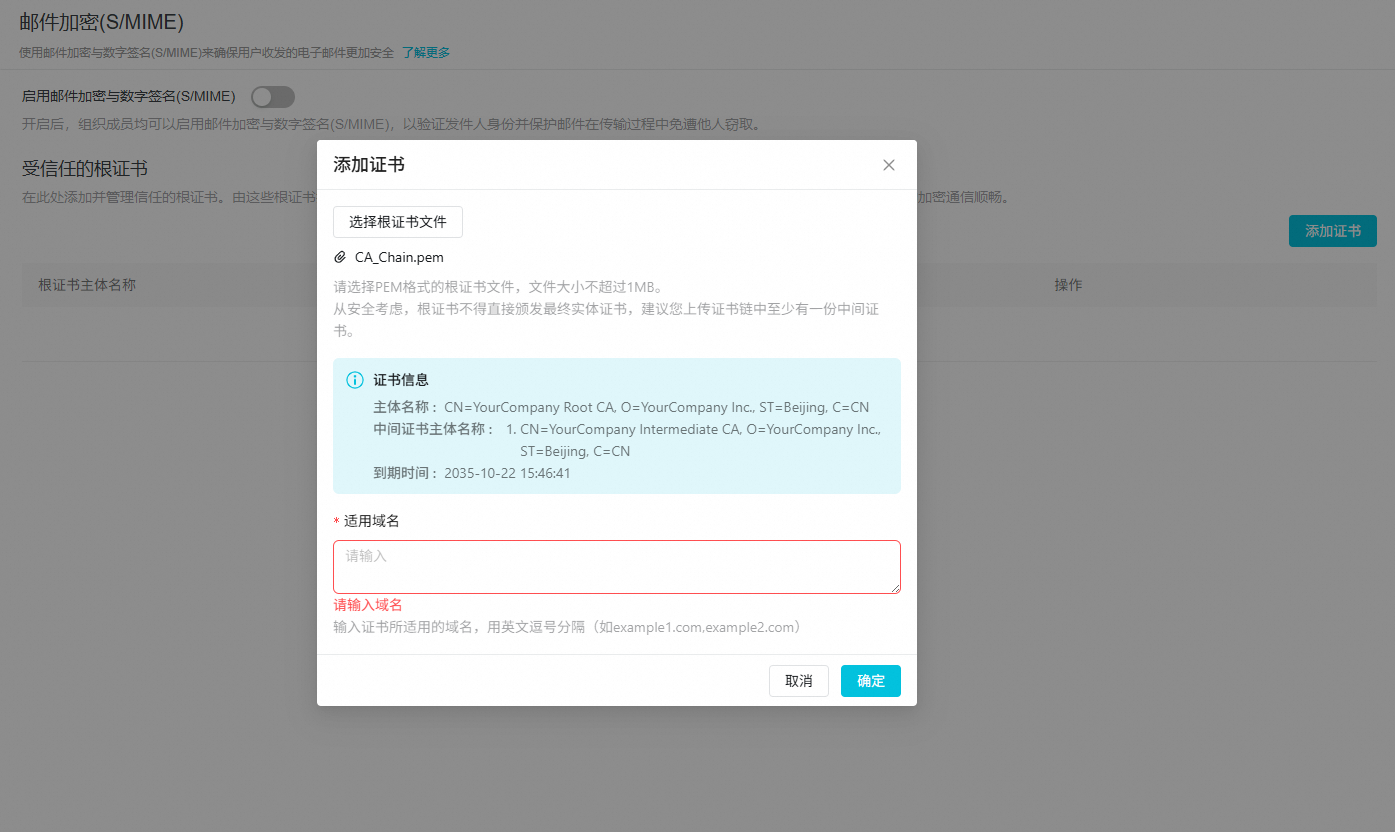Viewport: 1395px width, 832px height.
Task: Grab the resize handle of the domain textarea
Action: pos(895,588)
